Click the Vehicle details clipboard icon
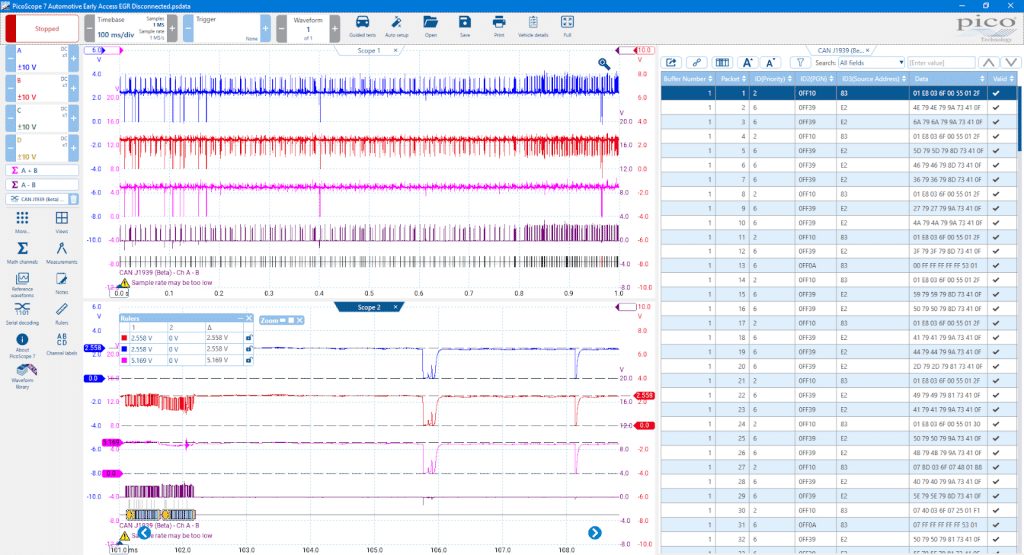Screen dimensions: 1024x555 point(533,23)
